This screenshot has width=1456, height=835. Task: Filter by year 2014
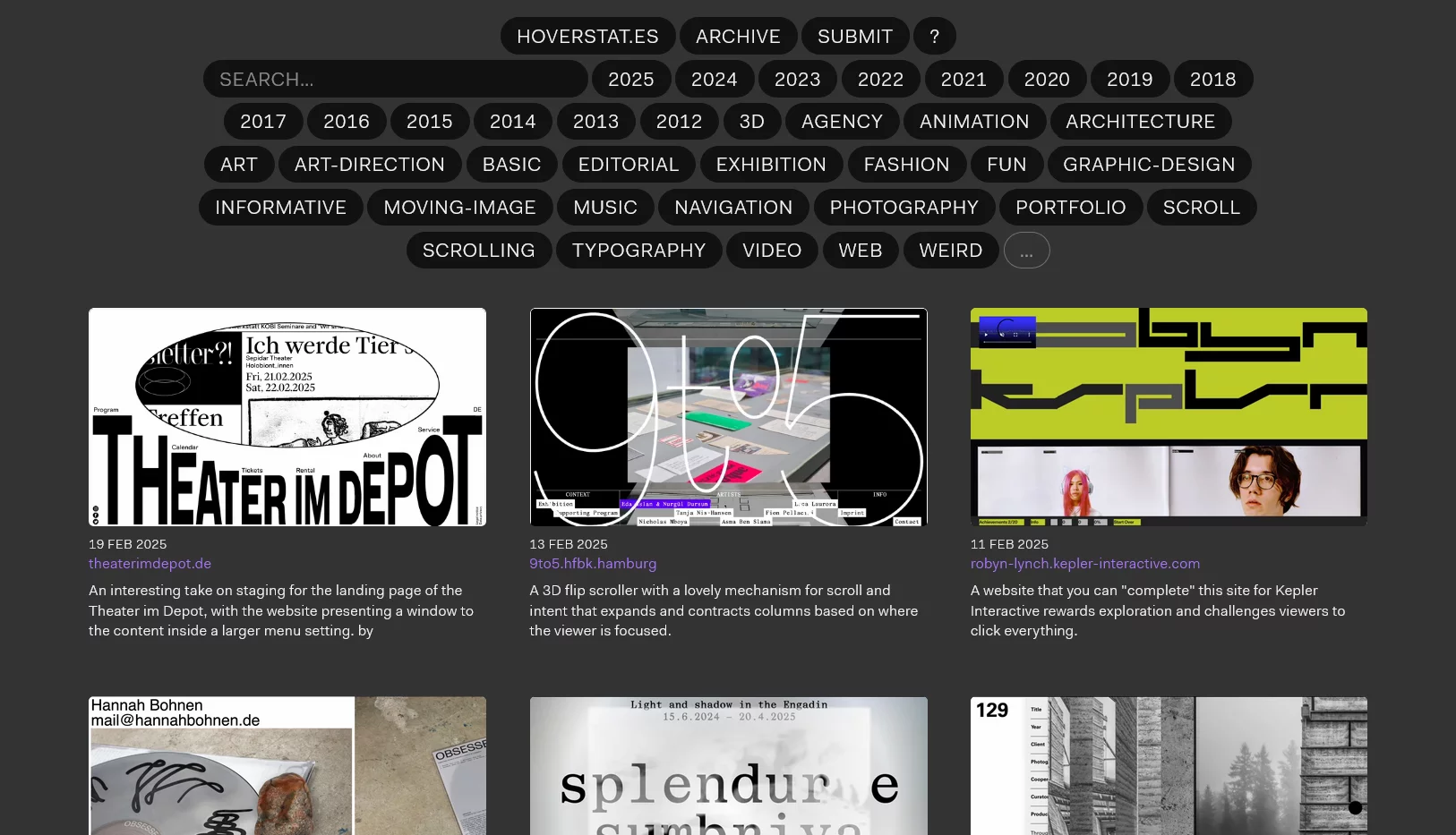tap(513, 121)
